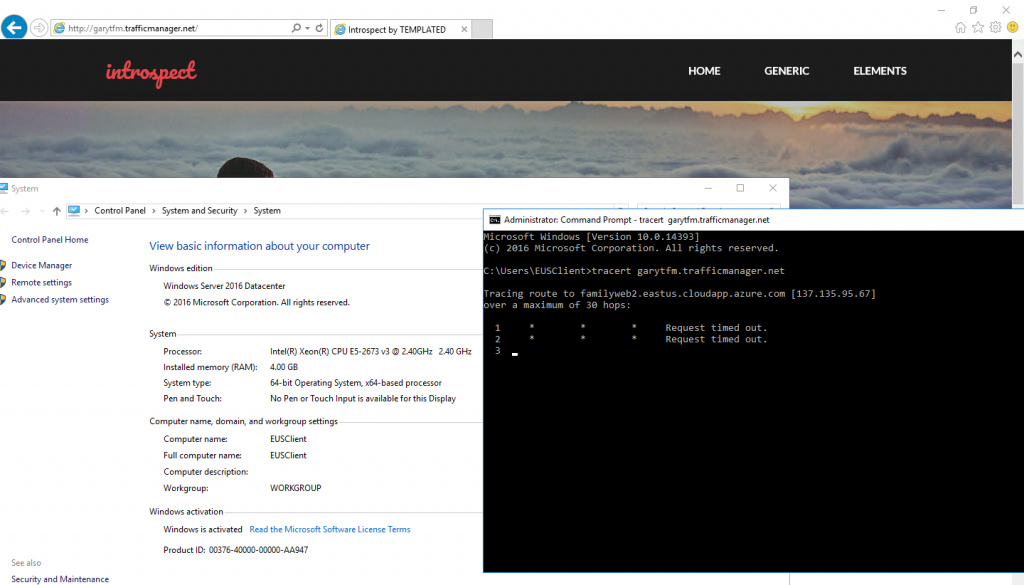Select the System breadcrumb item

pyautogui.click(x=267, y=210)
